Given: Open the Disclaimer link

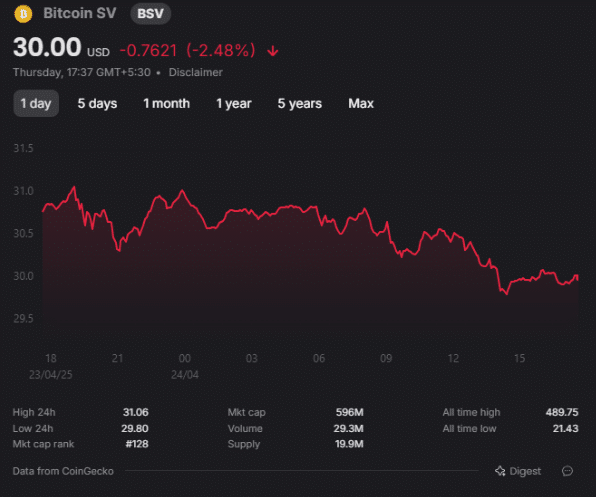Looking at the screenshot, I should pyautogui.click(x=195, y=72).
